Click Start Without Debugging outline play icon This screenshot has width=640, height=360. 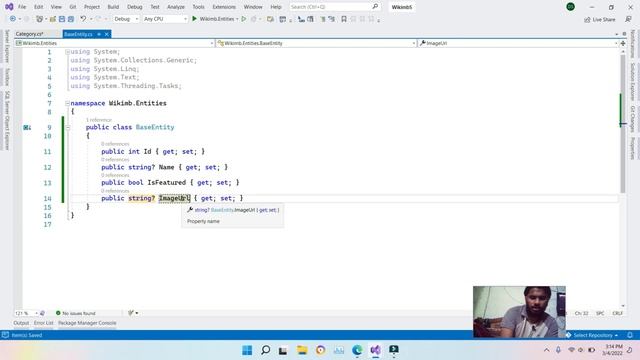coord(244,19)
